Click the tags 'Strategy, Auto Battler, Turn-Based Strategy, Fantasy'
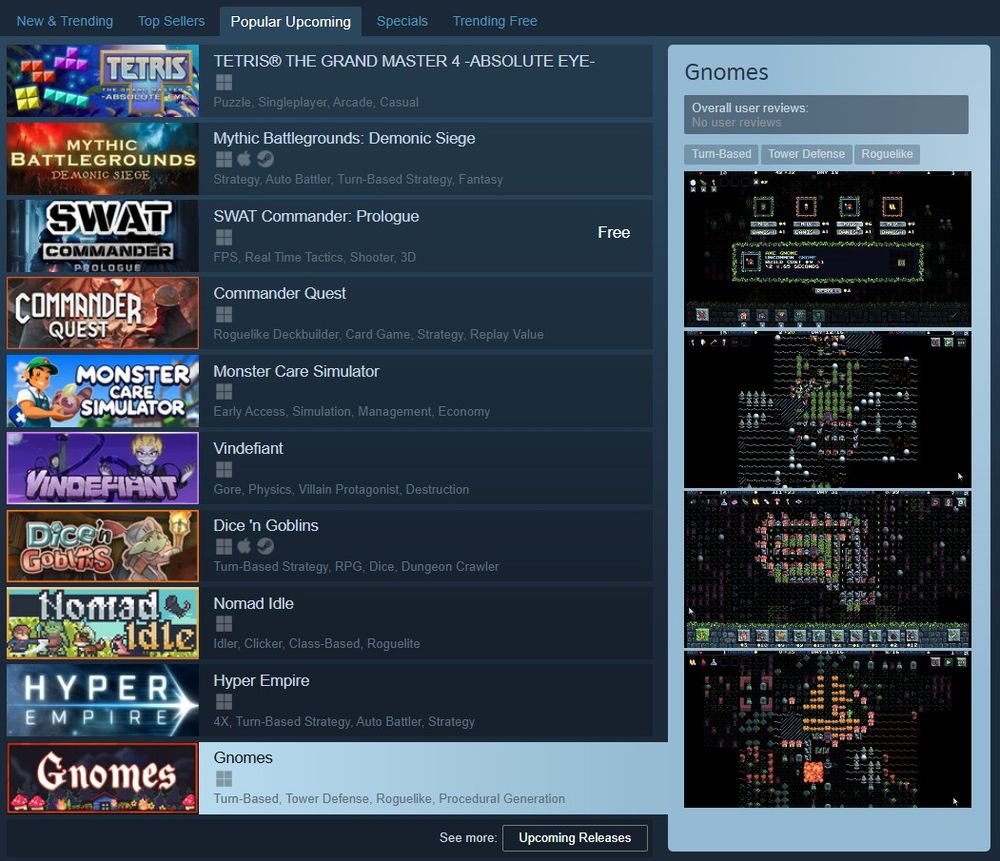Image resolution: width=1000 pixels, height=861 pixels. pos(358,180)
